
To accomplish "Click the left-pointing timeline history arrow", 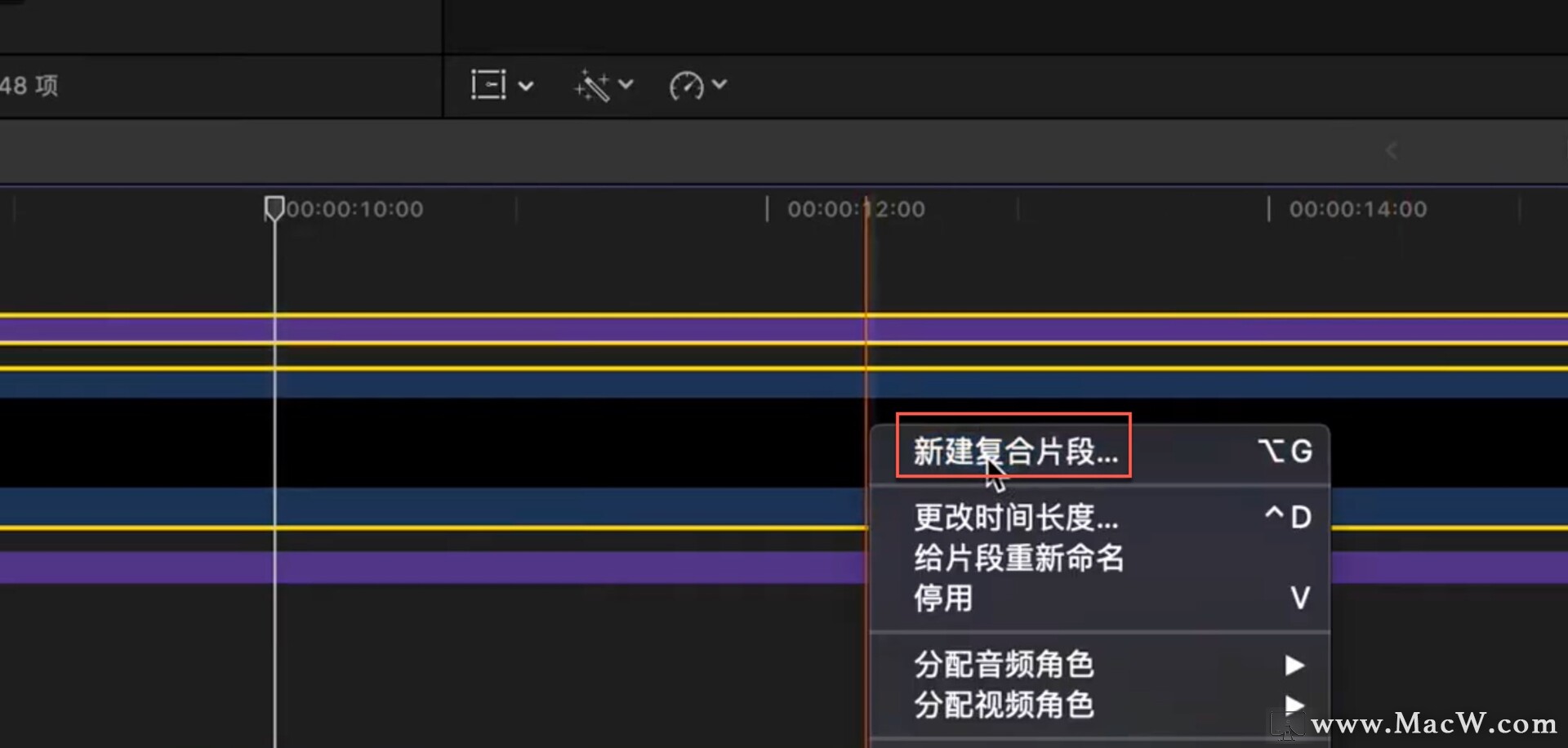I will 1392,151.
